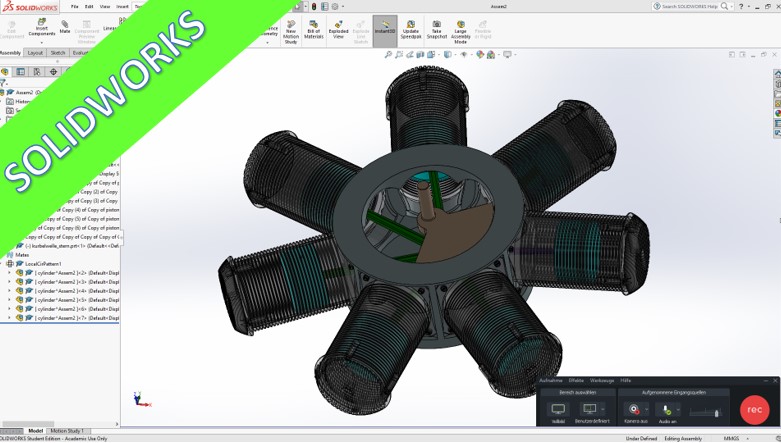Screen dimensions: 781x443
Task: Open the PropertyManager tab icon
Action: tap(20, 72)
